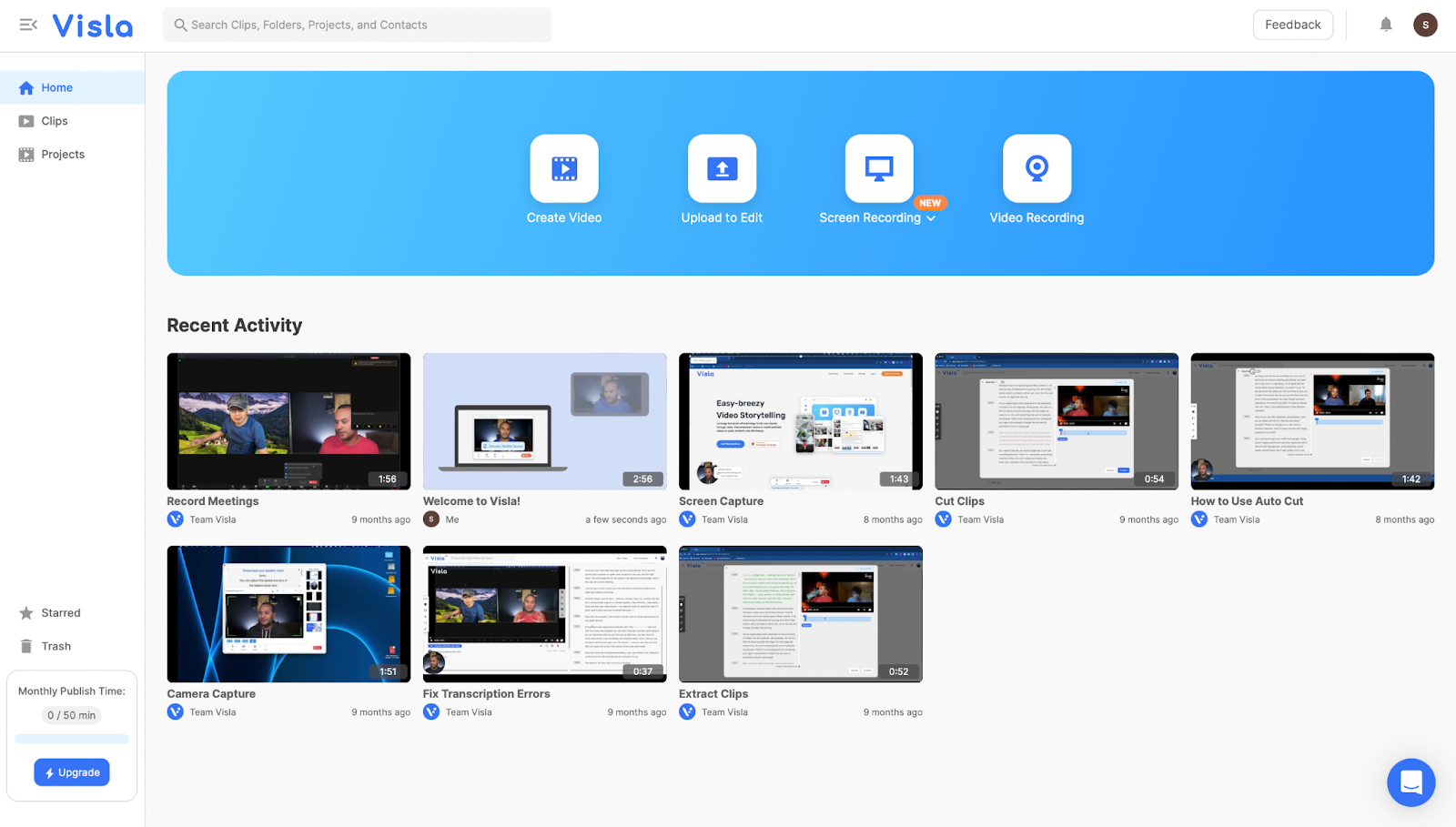The height and width of the screenshot is (827, 1456).
Task: Click Team Visla avatar under Camera Capture
Action: click(x=176, y=712)
